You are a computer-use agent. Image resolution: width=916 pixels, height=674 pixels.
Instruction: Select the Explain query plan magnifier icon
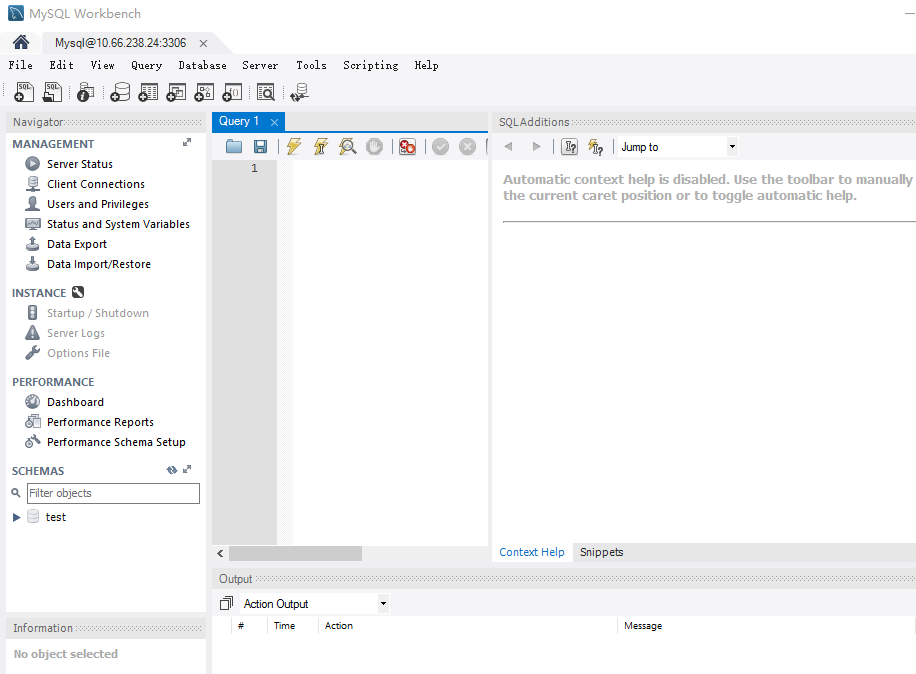pyautogui.click(x=347, y=146)
